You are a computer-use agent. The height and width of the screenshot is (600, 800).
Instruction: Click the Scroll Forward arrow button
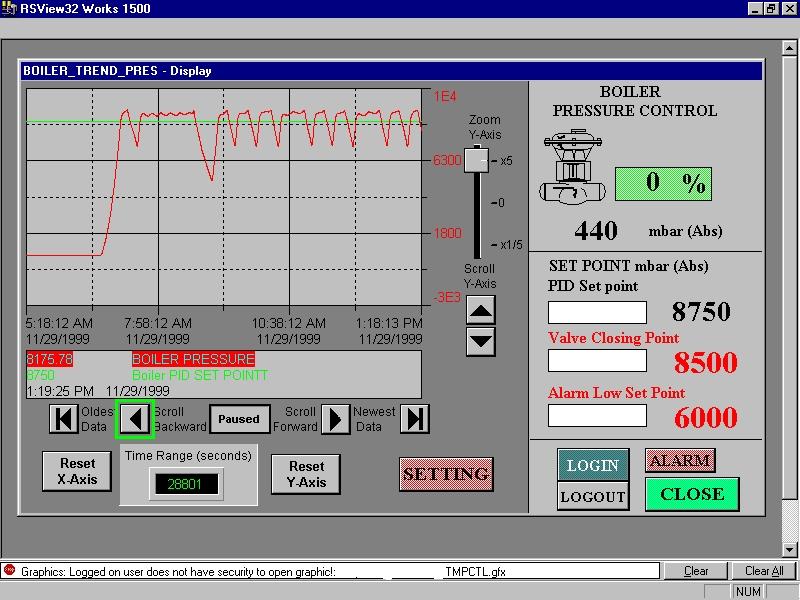click(335, 419)
